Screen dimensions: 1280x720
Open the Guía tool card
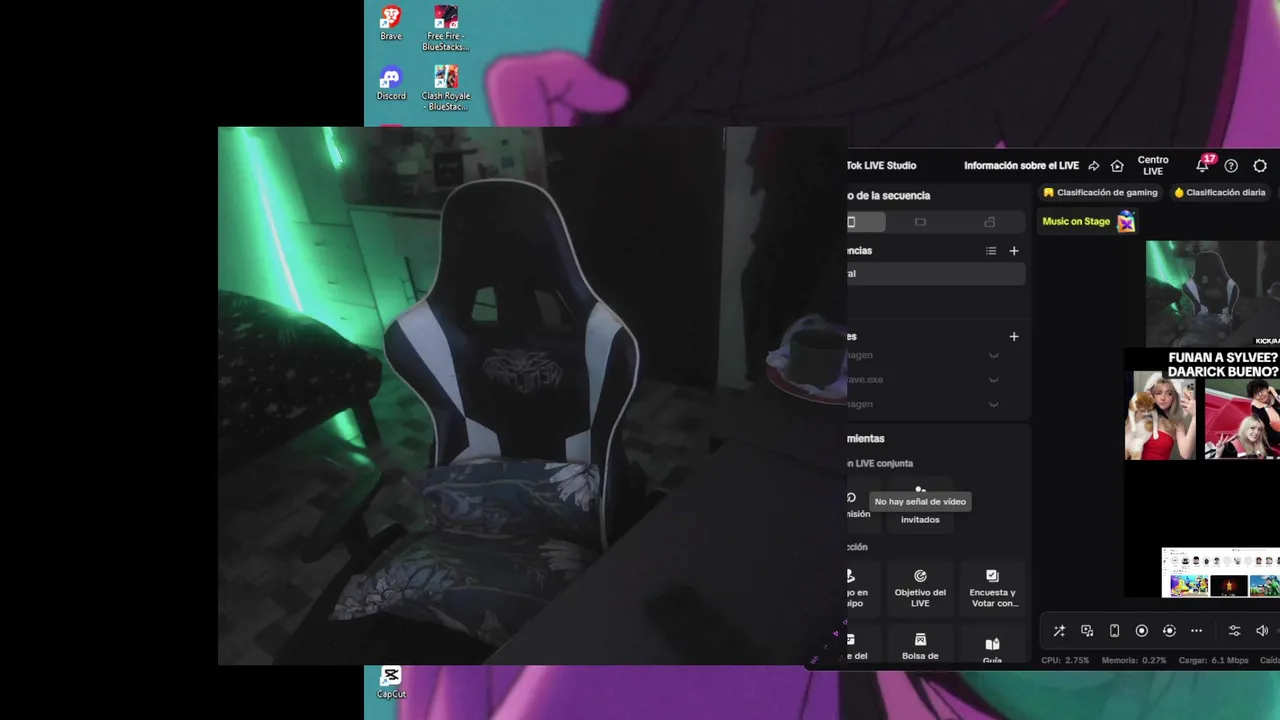(993, 645)
